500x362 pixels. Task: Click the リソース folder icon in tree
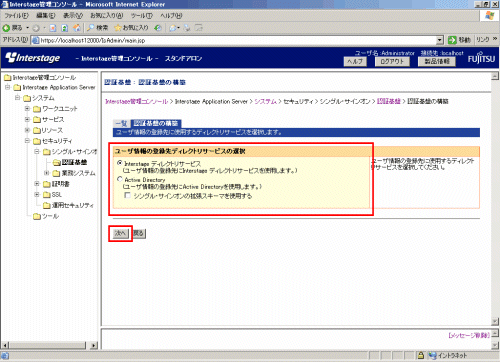click(37, 130)
